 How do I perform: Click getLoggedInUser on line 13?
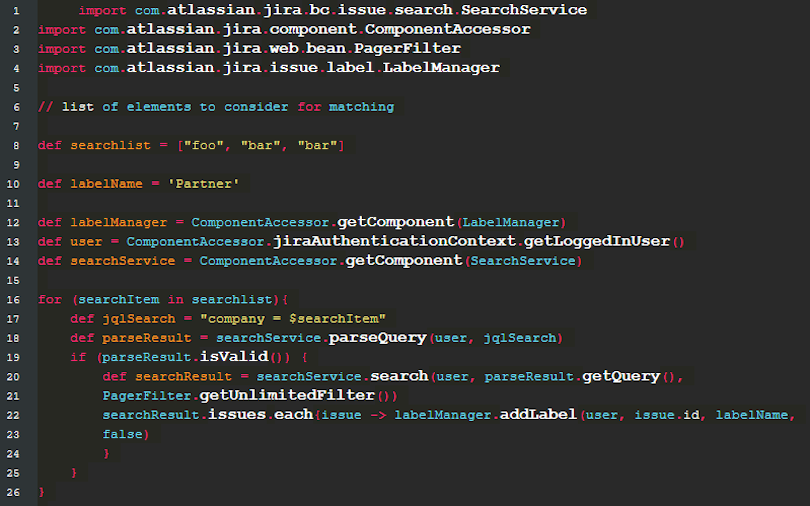tap(597, 241)
